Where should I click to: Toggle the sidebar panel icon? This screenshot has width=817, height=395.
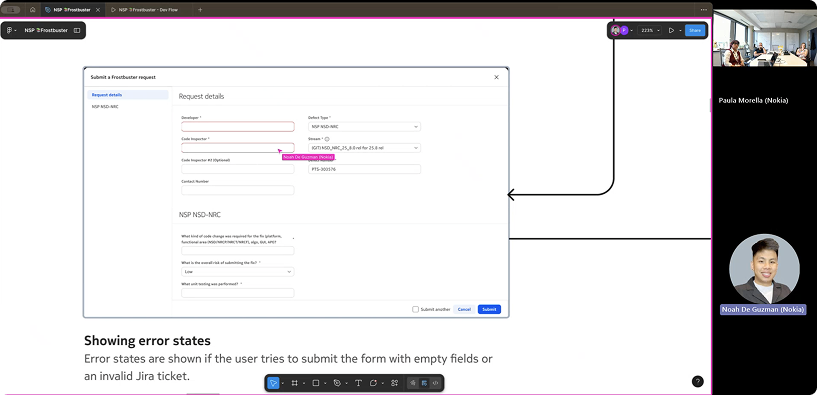[x=77, y=30]
